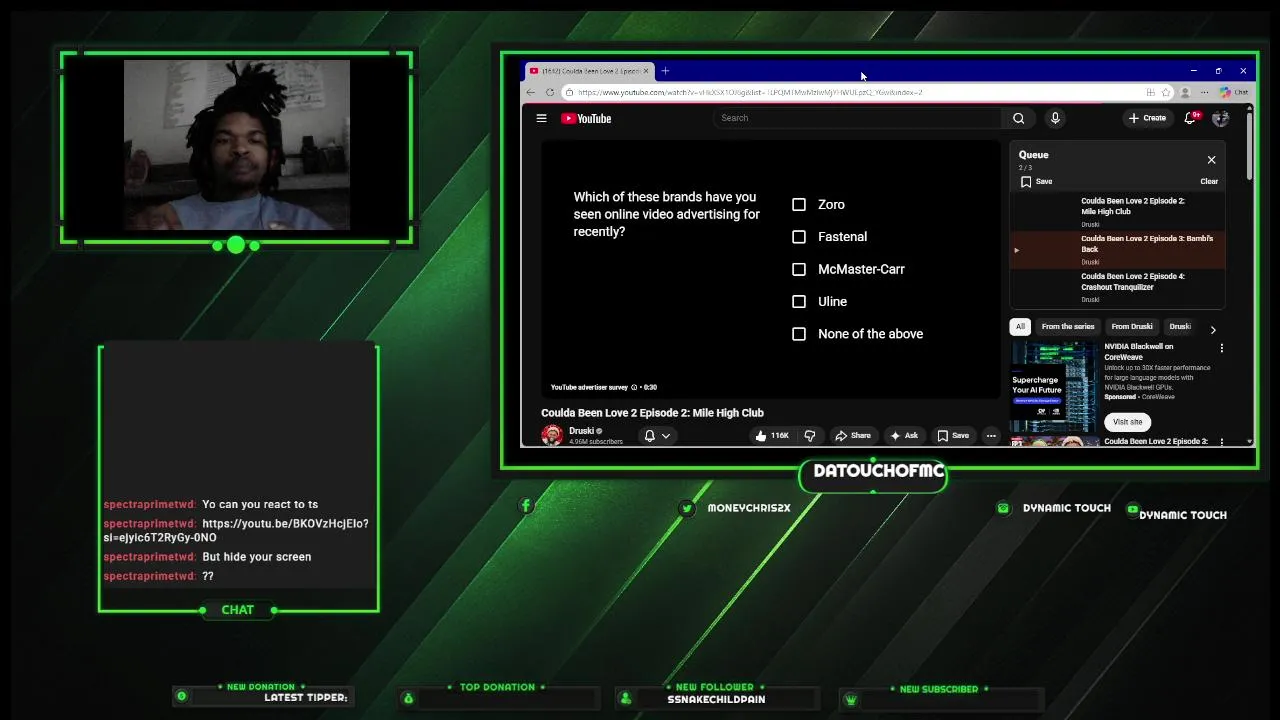
Task: Select From Druski chip
Action: (x=1132, y=327)
